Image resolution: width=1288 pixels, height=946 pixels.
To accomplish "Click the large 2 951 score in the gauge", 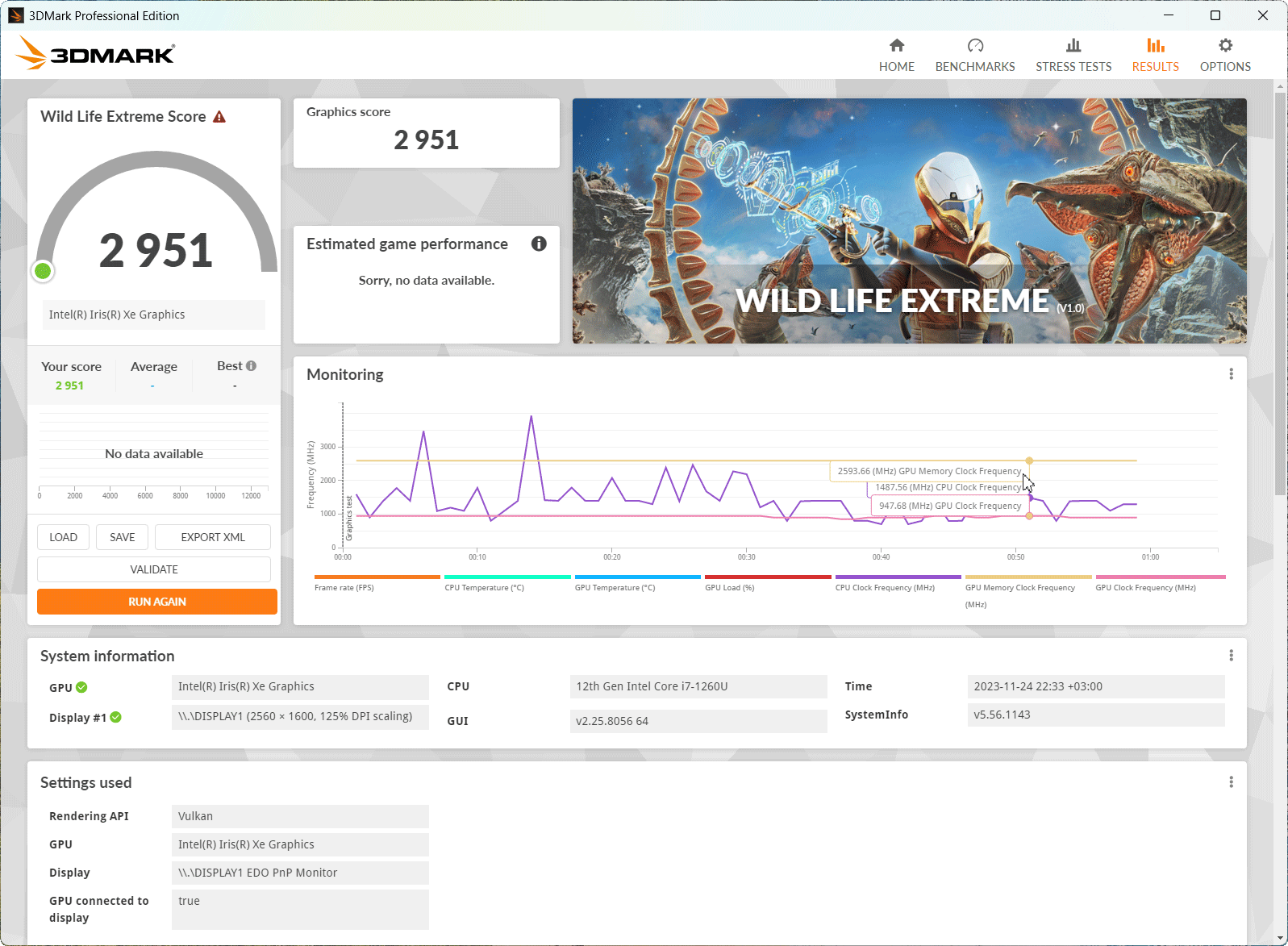I will pos(156,250).
